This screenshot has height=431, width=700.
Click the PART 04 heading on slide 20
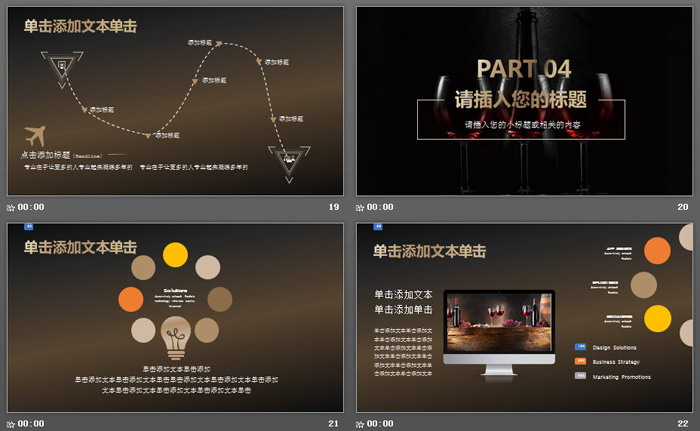524,69
